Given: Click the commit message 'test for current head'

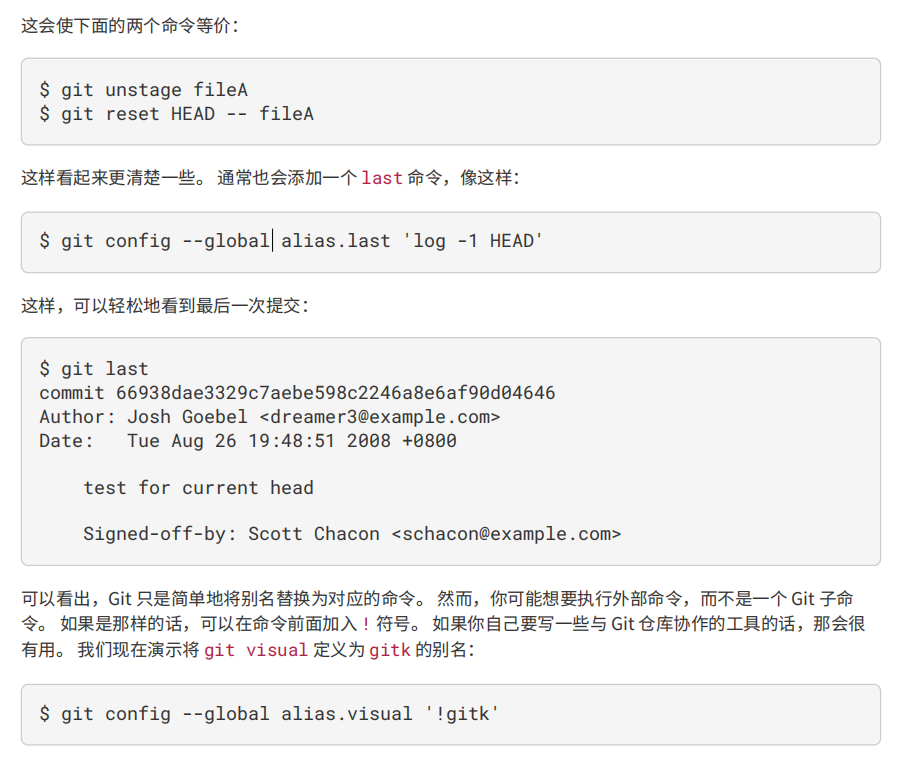Looking at the screenshot, I should click(x=198, y=488).
